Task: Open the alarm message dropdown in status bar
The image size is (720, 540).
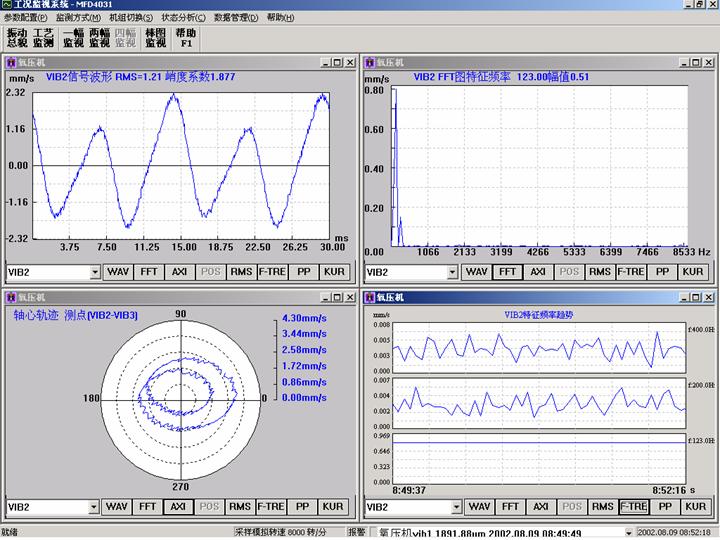Action: [627, 533]
